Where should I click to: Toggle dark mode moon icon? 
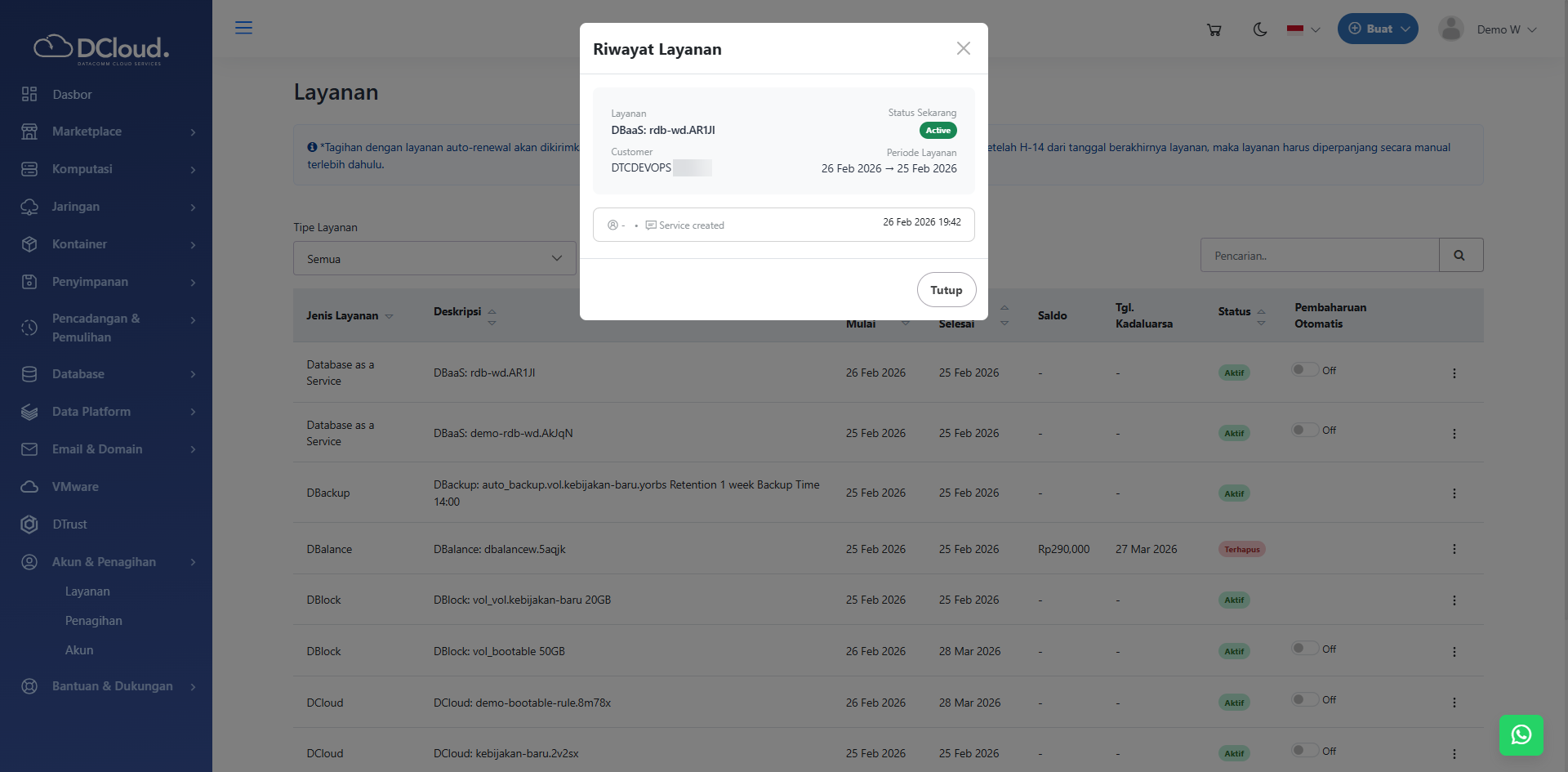click(x=1260, y=29)
